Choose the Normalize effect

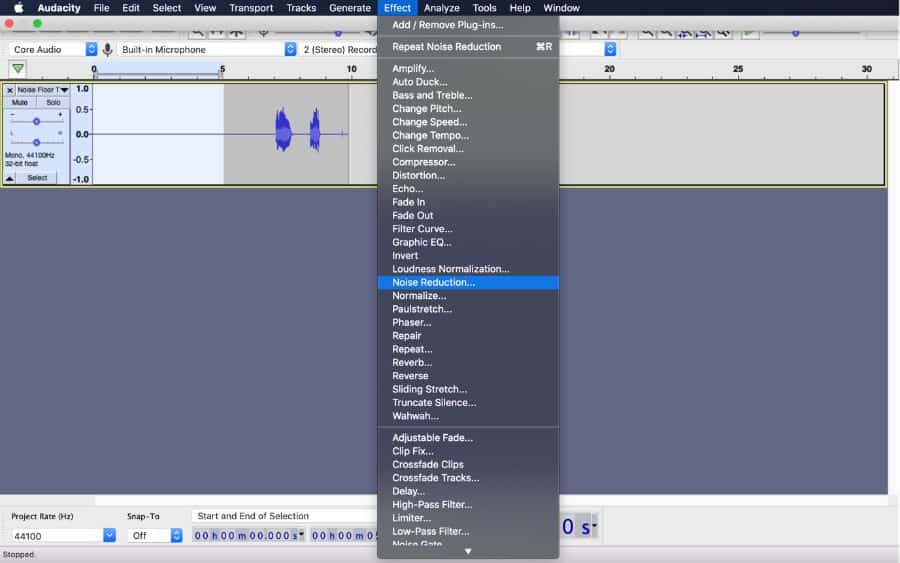[x=468, y=296]
